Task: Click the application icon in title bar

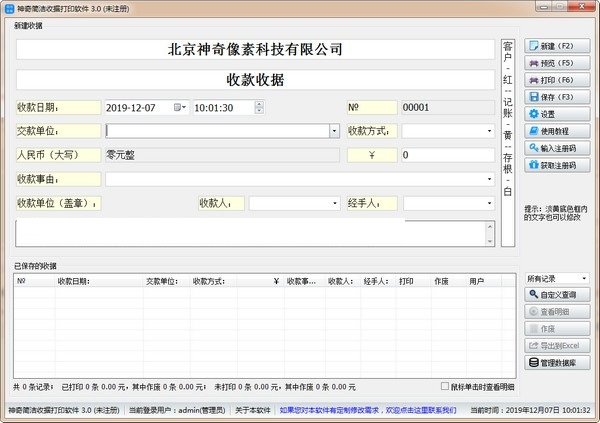Action: click(9, 8)
